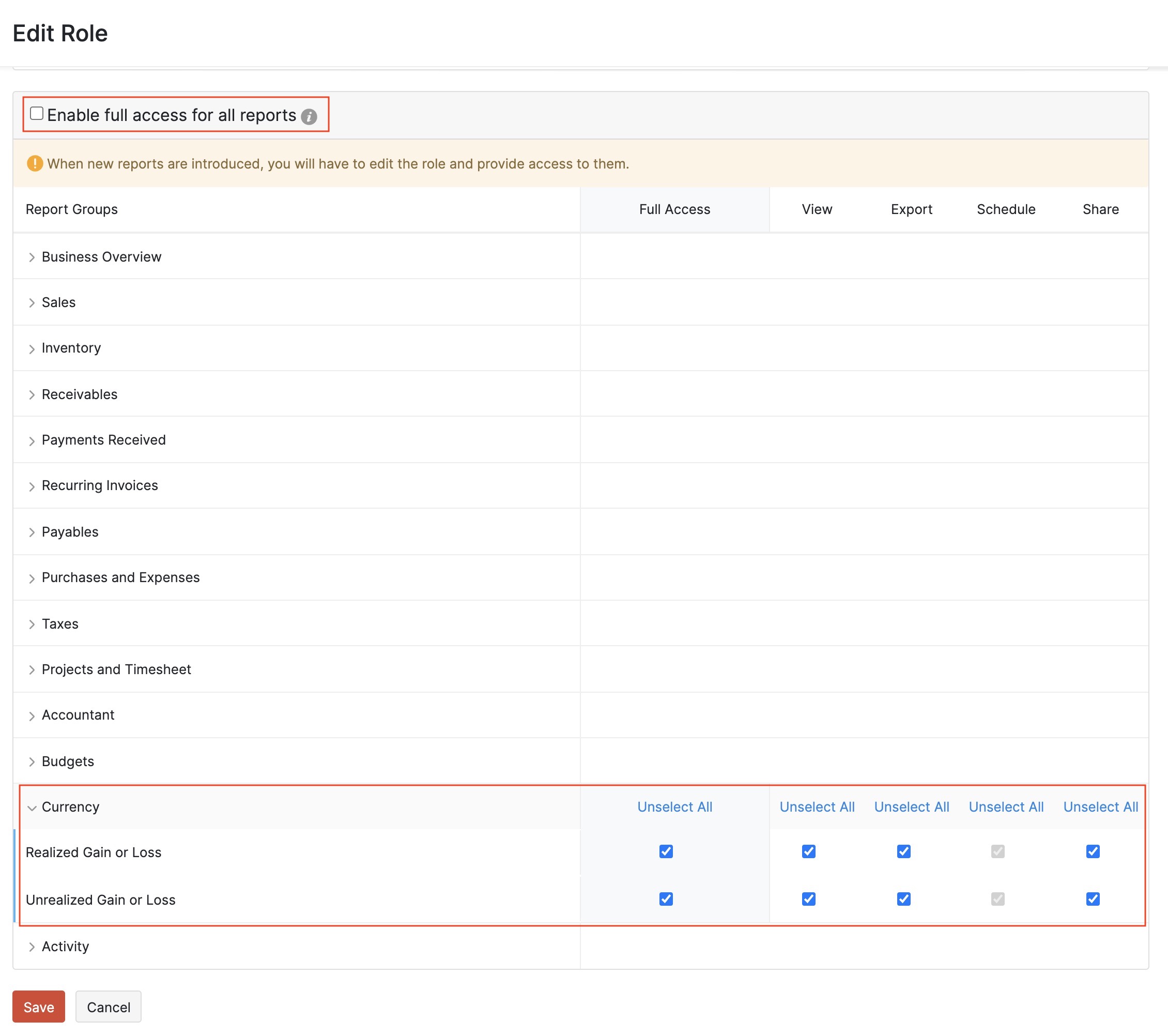Expand the Payables report group
The height and width of the screenshot is (1036, 1168).
click(x=33, y=532)
